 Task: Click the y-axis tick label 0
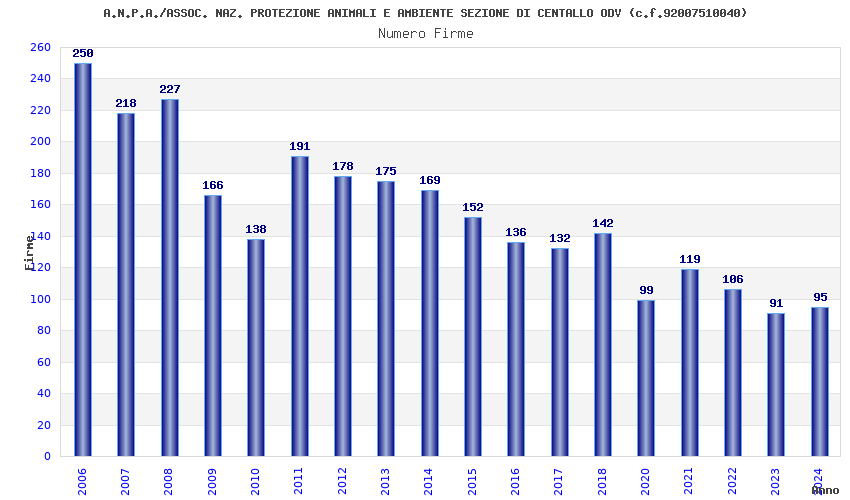(x=48, y=457)
